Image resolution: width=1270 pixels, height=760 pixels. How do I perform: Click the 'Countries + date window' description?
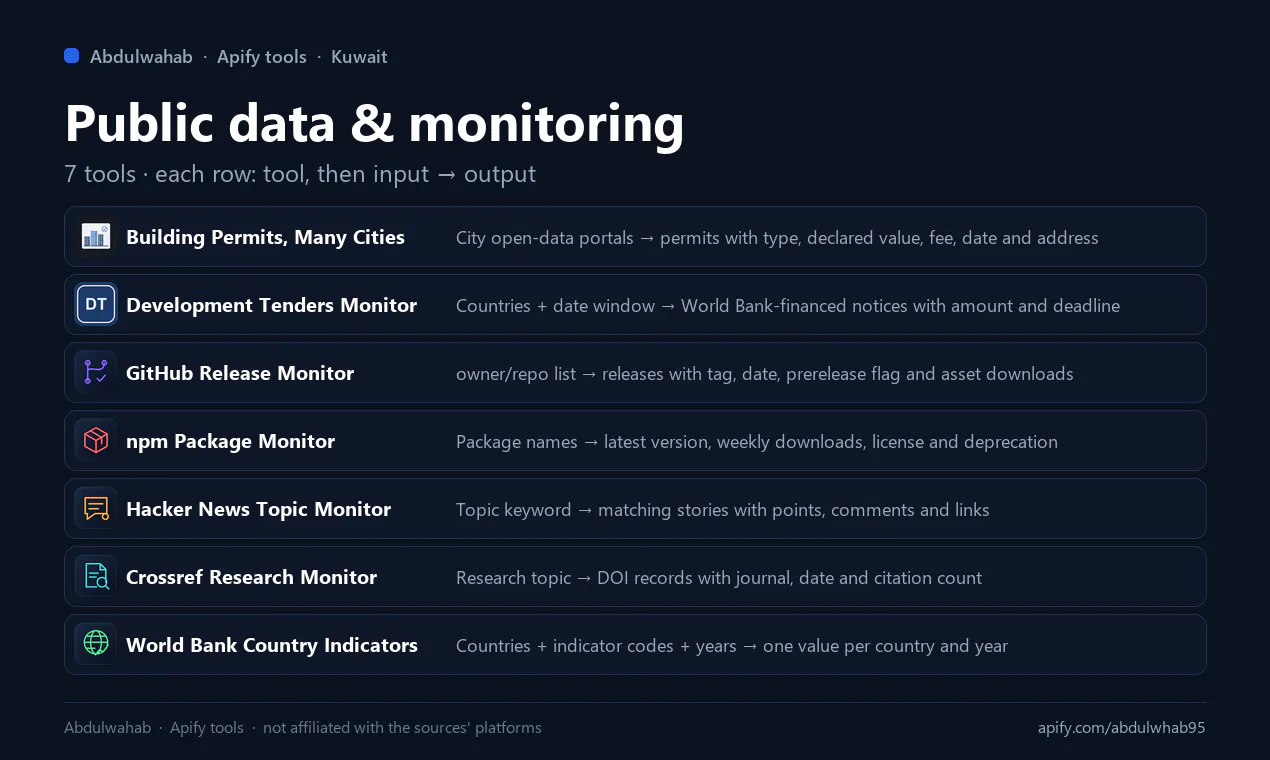(788, 306)
